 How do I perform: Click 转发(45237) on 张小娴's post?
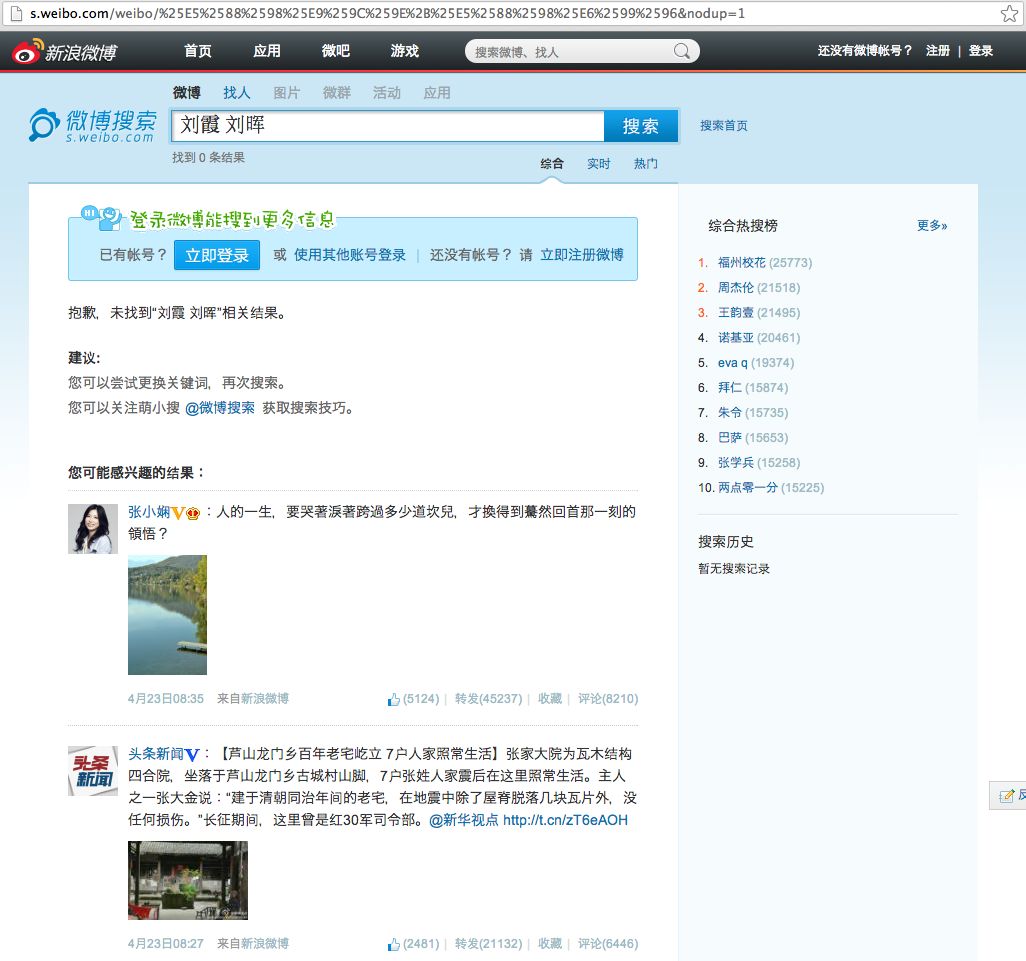point(488,699)
